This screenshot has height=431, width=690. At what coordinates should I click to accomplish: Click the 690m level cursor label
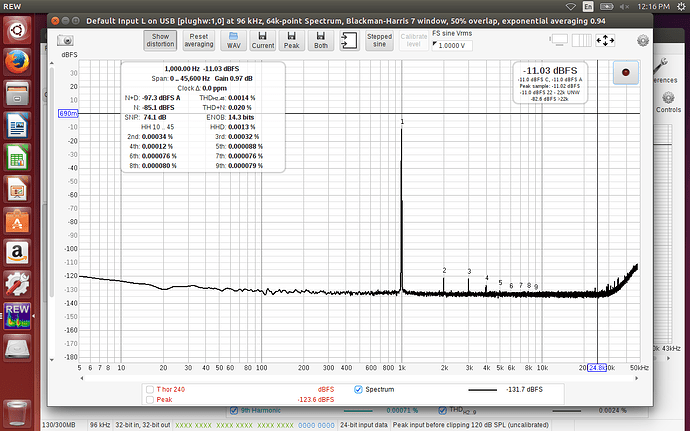[68, 114]
